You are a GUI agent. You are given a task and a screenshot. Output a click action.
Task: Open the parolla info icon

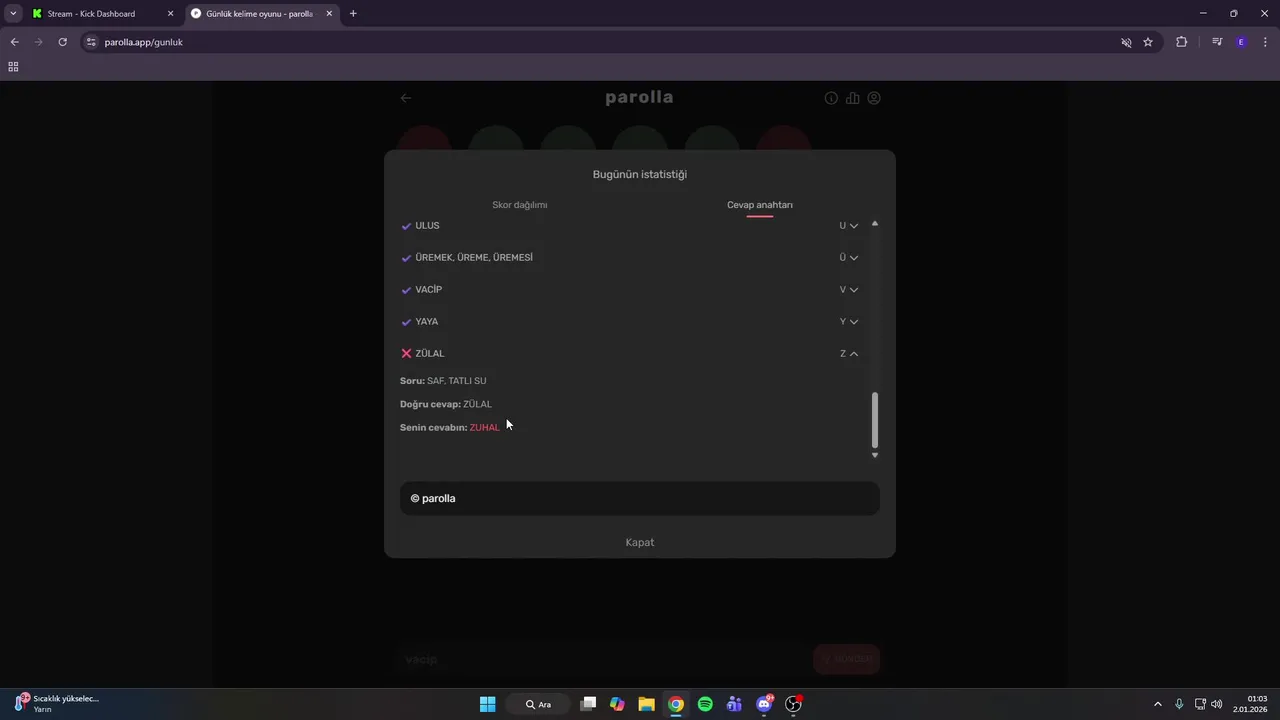(x=831, y=98)
